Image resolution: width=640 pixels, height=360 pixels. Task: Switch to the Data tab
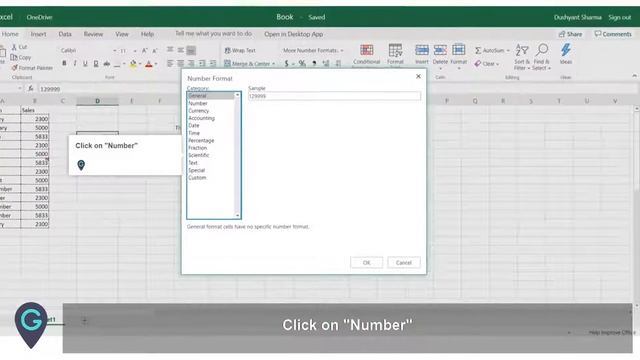click(x=65, y=34)
